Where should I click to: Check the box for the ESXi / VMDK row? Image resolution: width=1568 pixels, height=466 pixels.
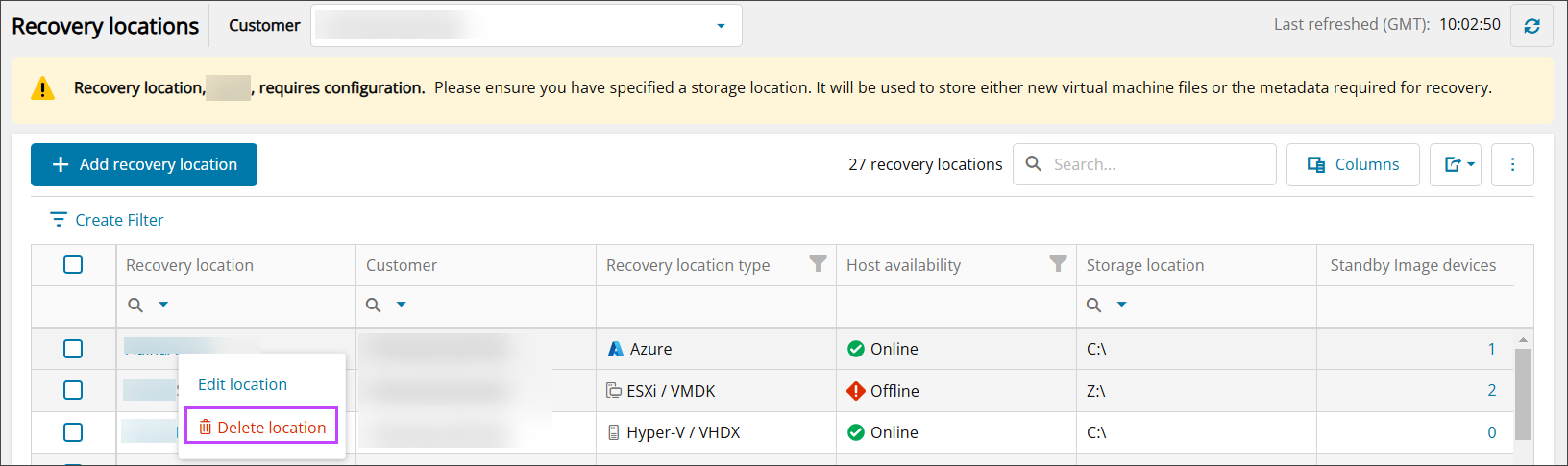point(73,390)
